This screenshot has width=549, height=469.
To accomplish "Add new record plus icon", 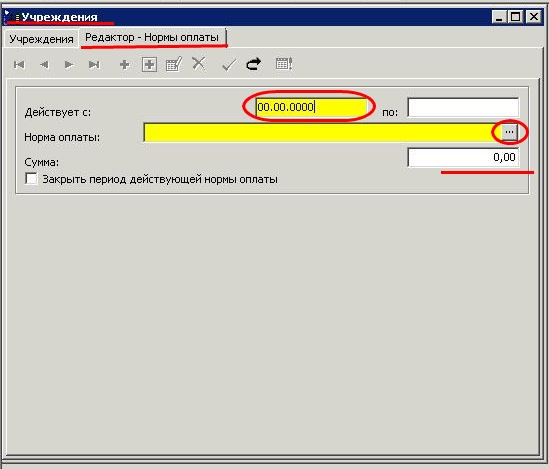I will point(125,65).
